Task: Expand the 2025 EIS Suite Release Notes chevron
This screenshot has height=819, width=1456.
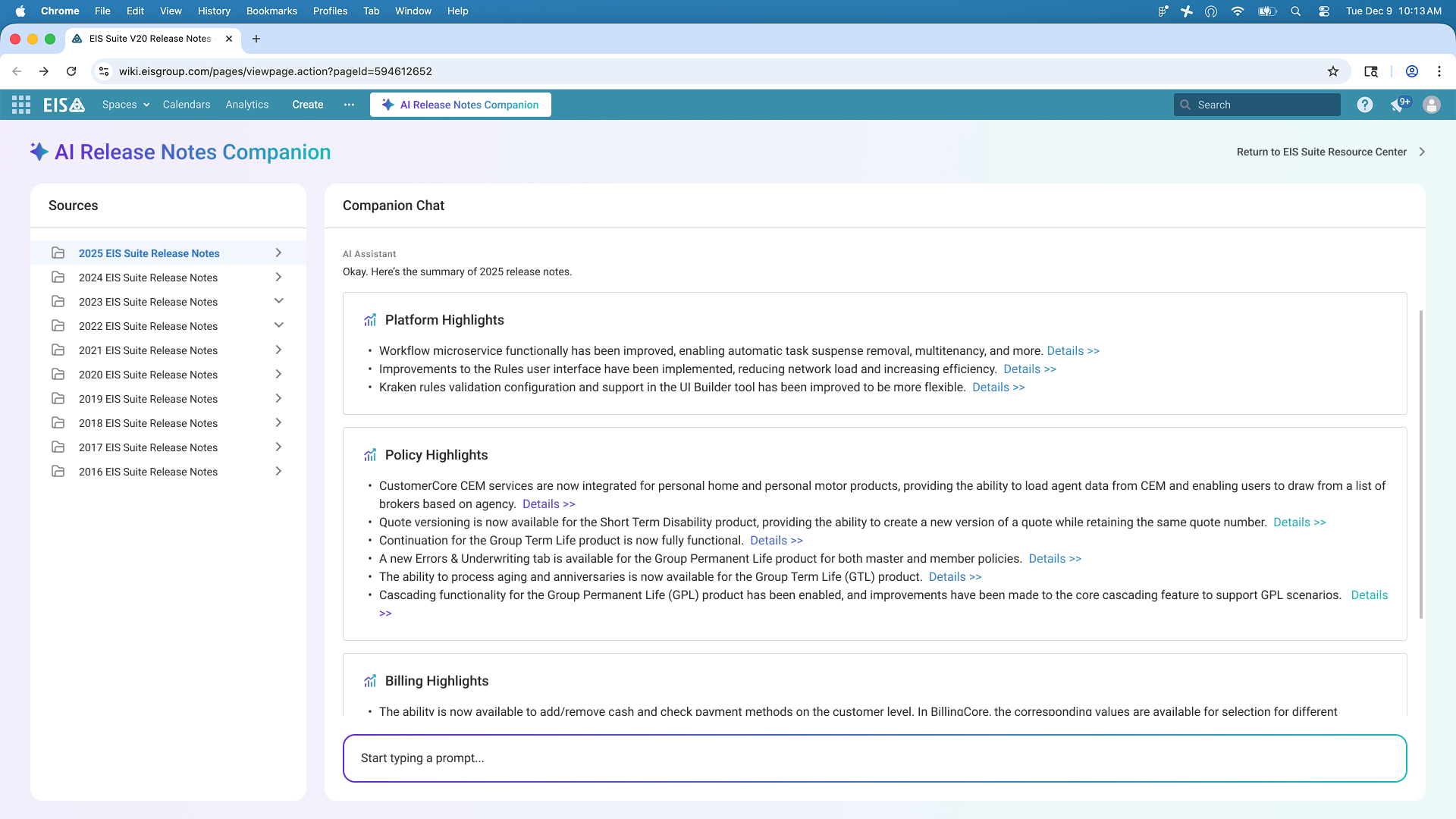Action: pyautogui.click(x=278, y=253)
